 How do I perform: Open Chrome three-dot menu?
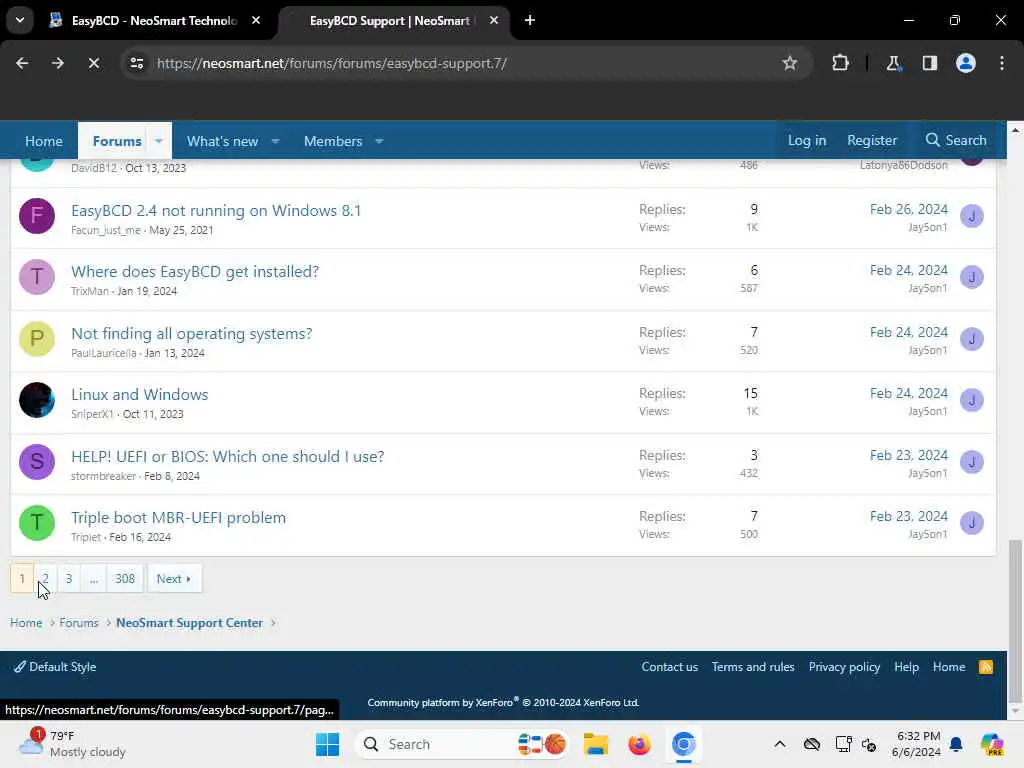pos(1002,63)
